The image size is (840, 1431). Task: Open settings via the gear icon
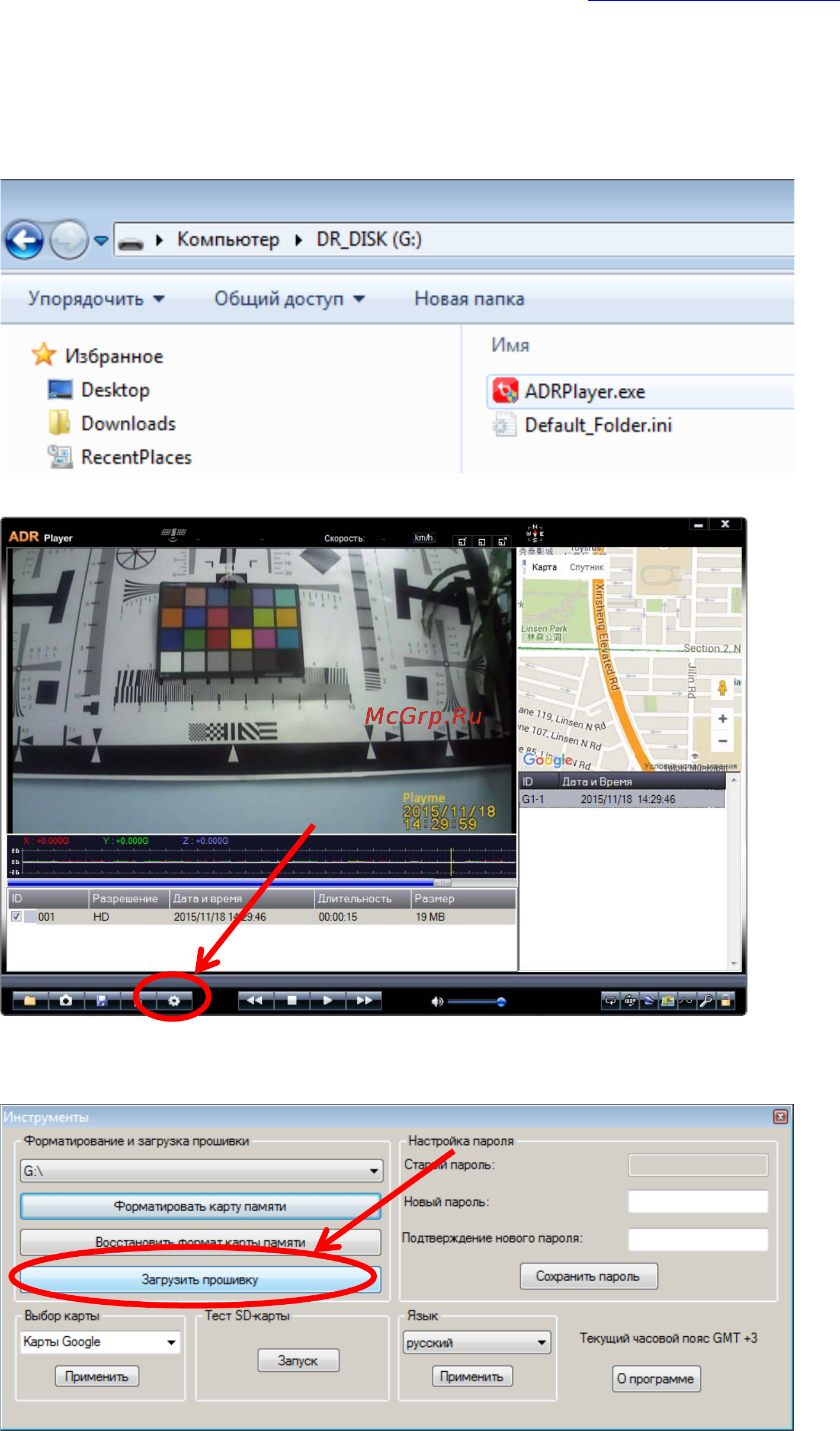[174, 1001]
